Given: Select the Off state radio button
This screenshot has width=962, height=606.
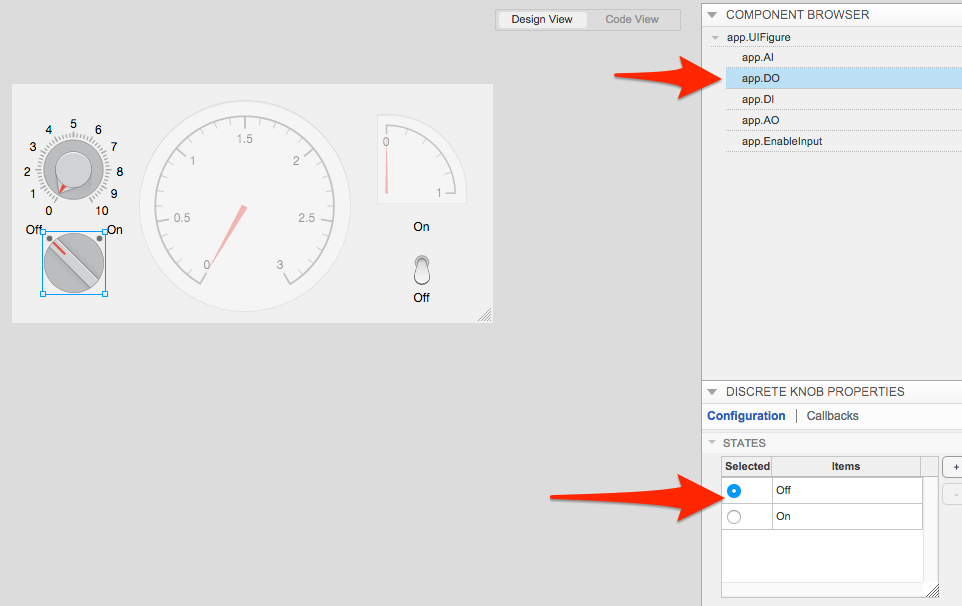Looking at the screenshot, I should pos(736,490).
